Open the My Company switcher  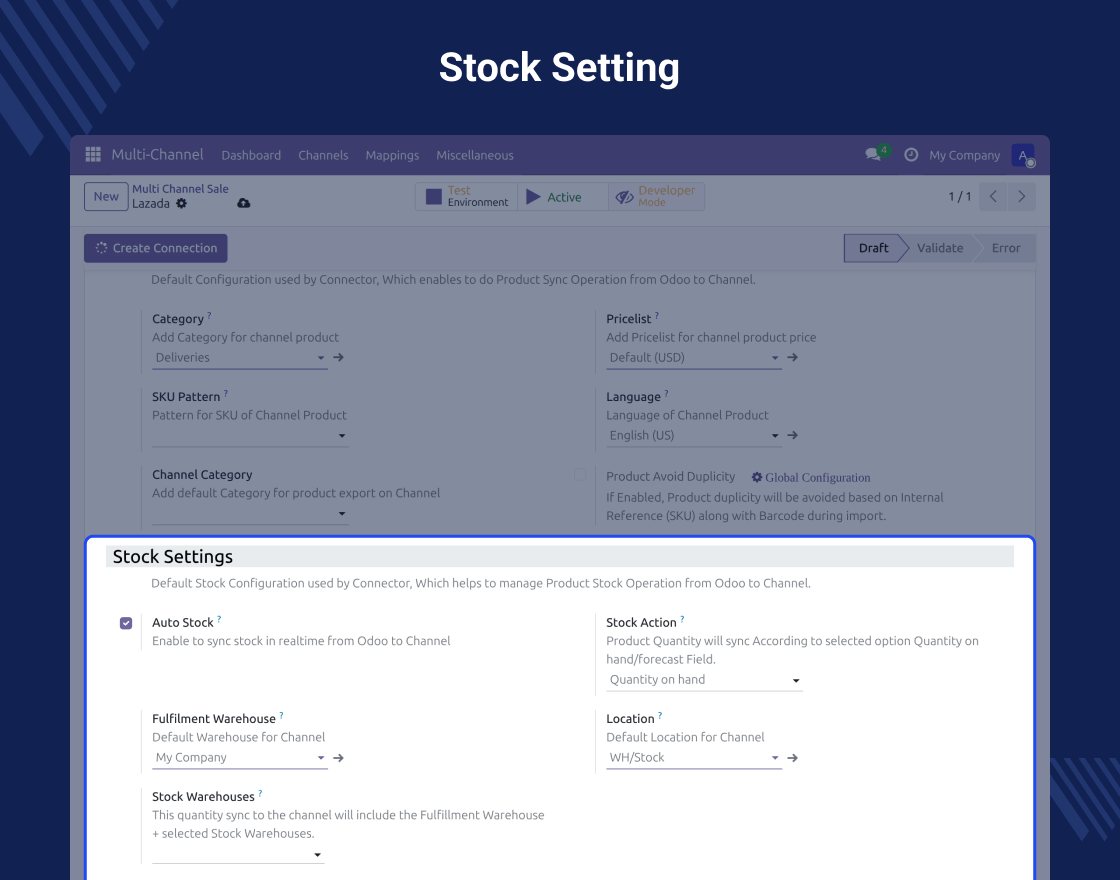click(964, 155)
